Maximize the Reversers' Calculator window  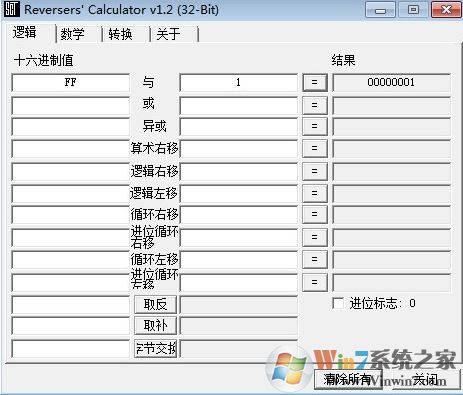[413, 10]
